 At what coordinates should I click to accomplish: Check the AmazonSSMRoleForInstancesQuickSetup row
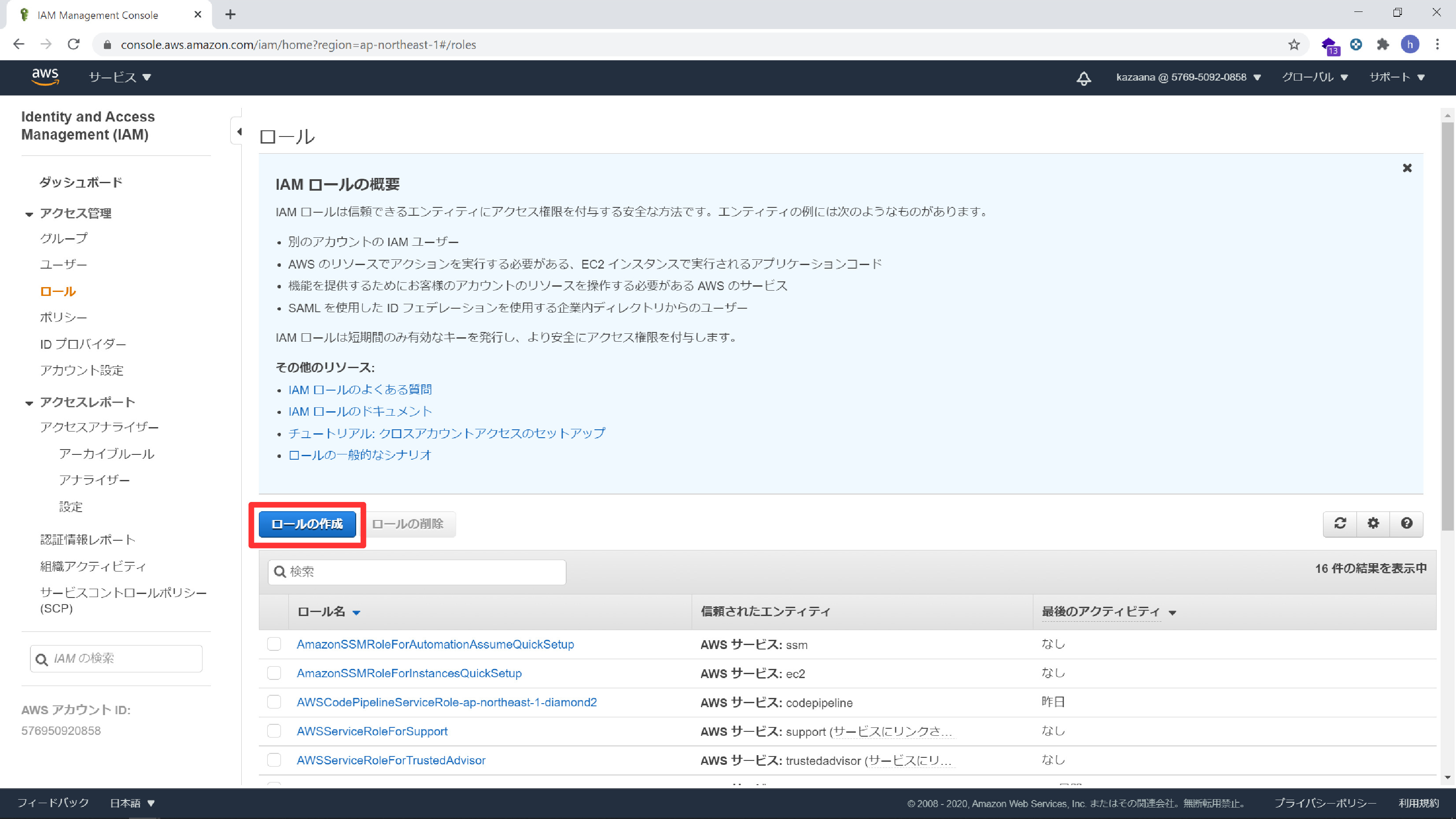click(274, 673)
